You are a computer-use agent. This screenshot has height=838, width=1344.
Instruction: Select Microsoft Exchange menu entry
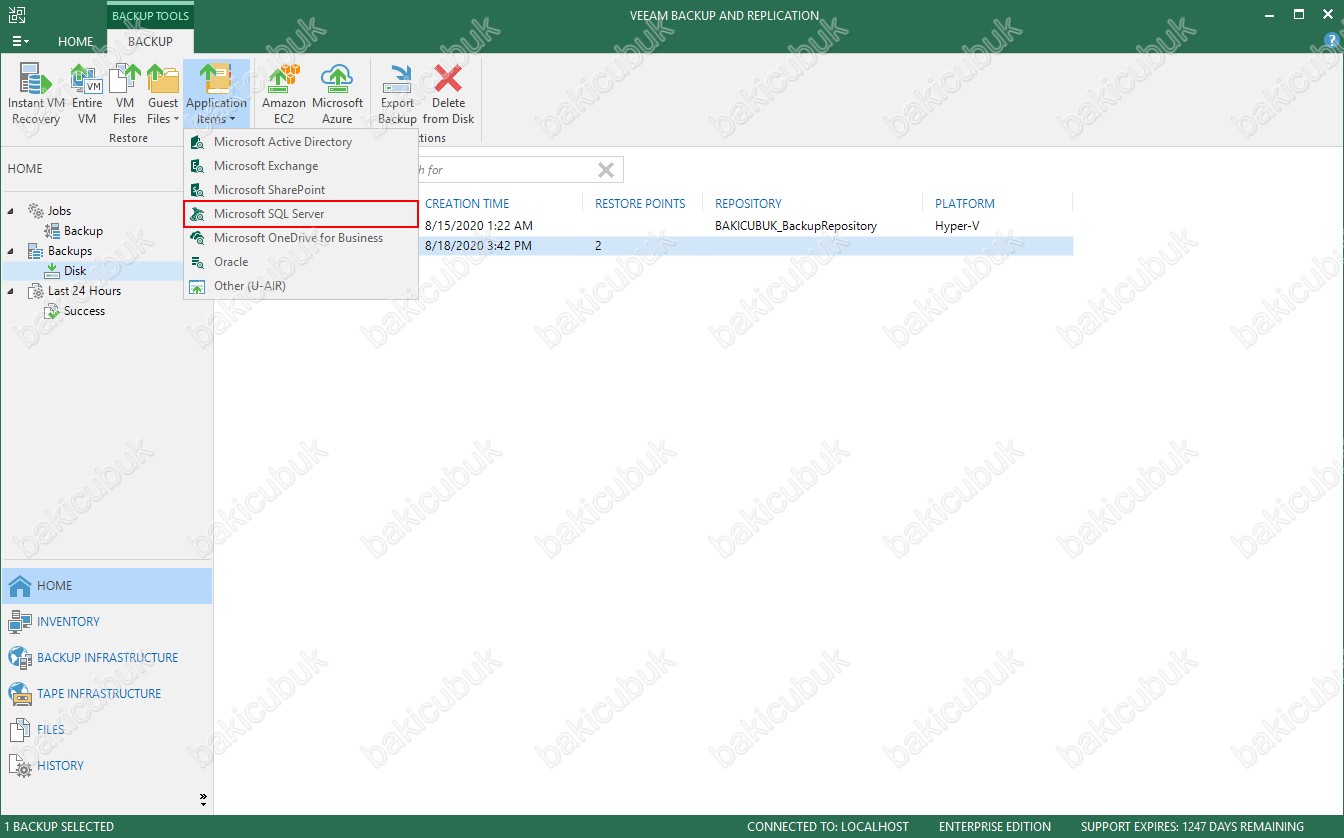coord(300,166)
